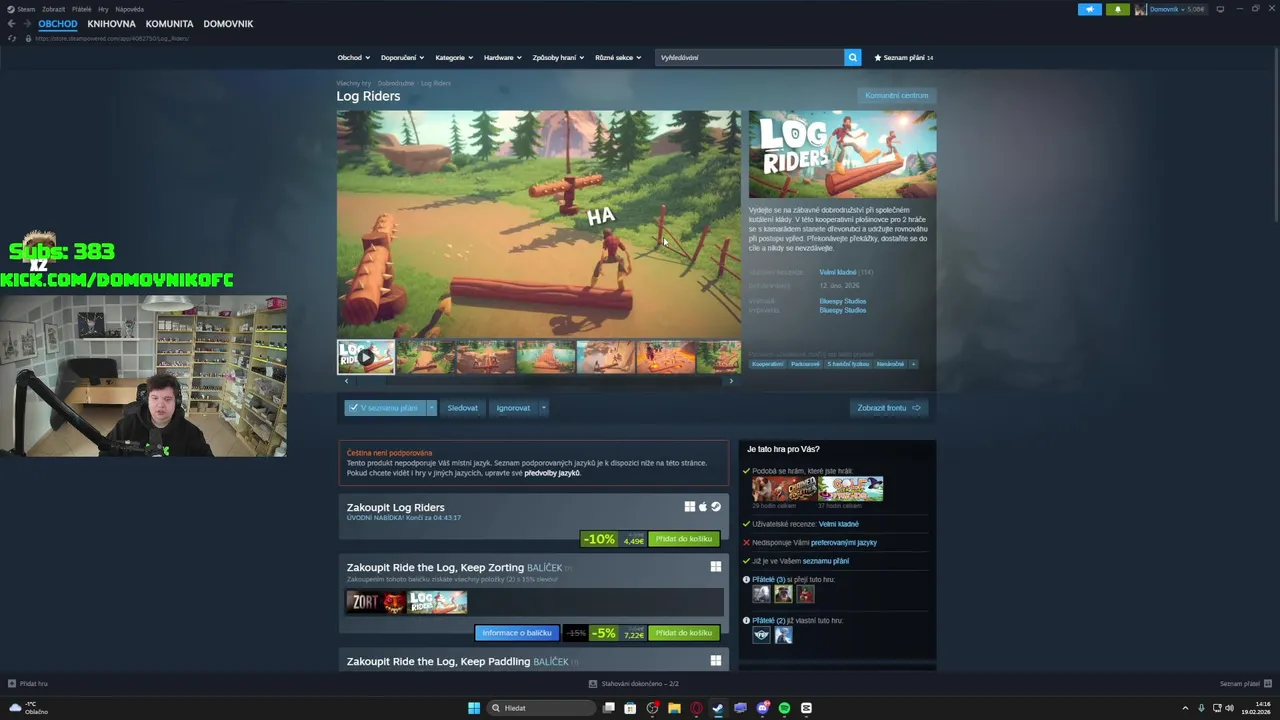Image resolution: width=1280 pixels, height=720 pixels.
Task: Click the Seznam přání star icon
Action: 878,57
